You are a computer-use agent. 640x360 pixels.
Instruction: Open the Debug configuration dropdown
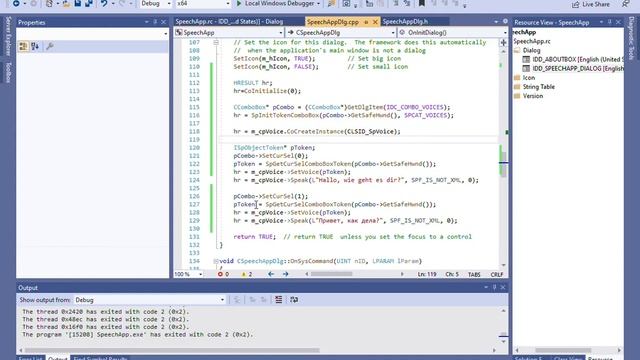156,4
